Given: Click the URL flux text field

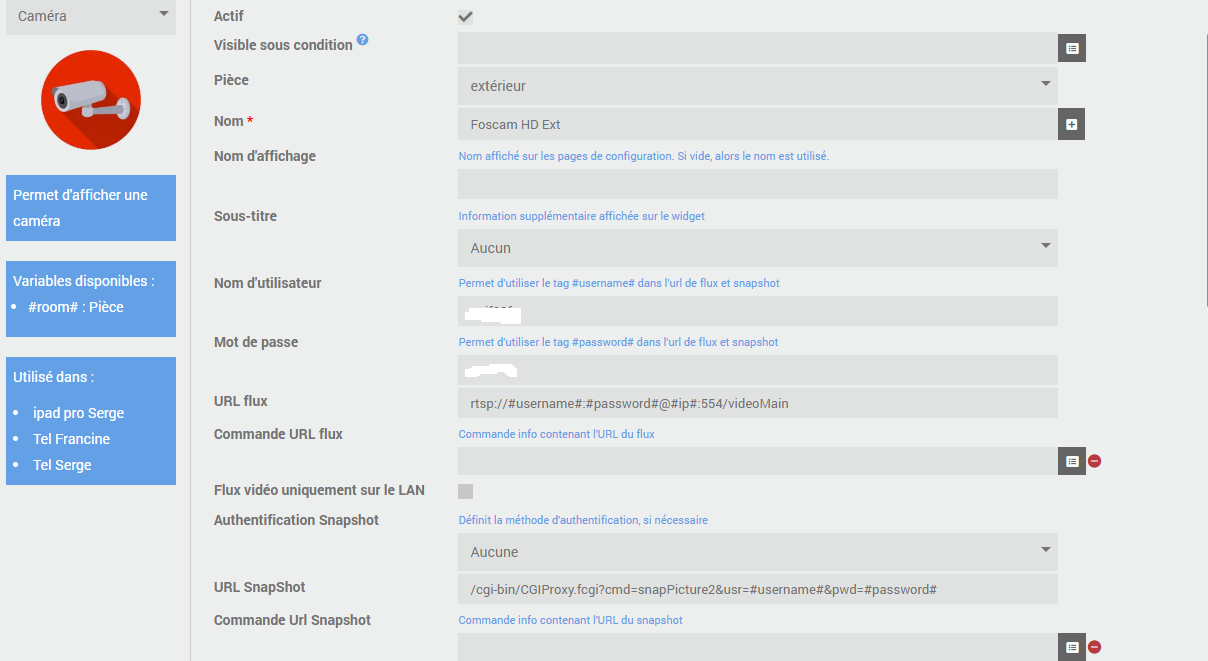Looking at the screenshot, I should pos(757,403).
